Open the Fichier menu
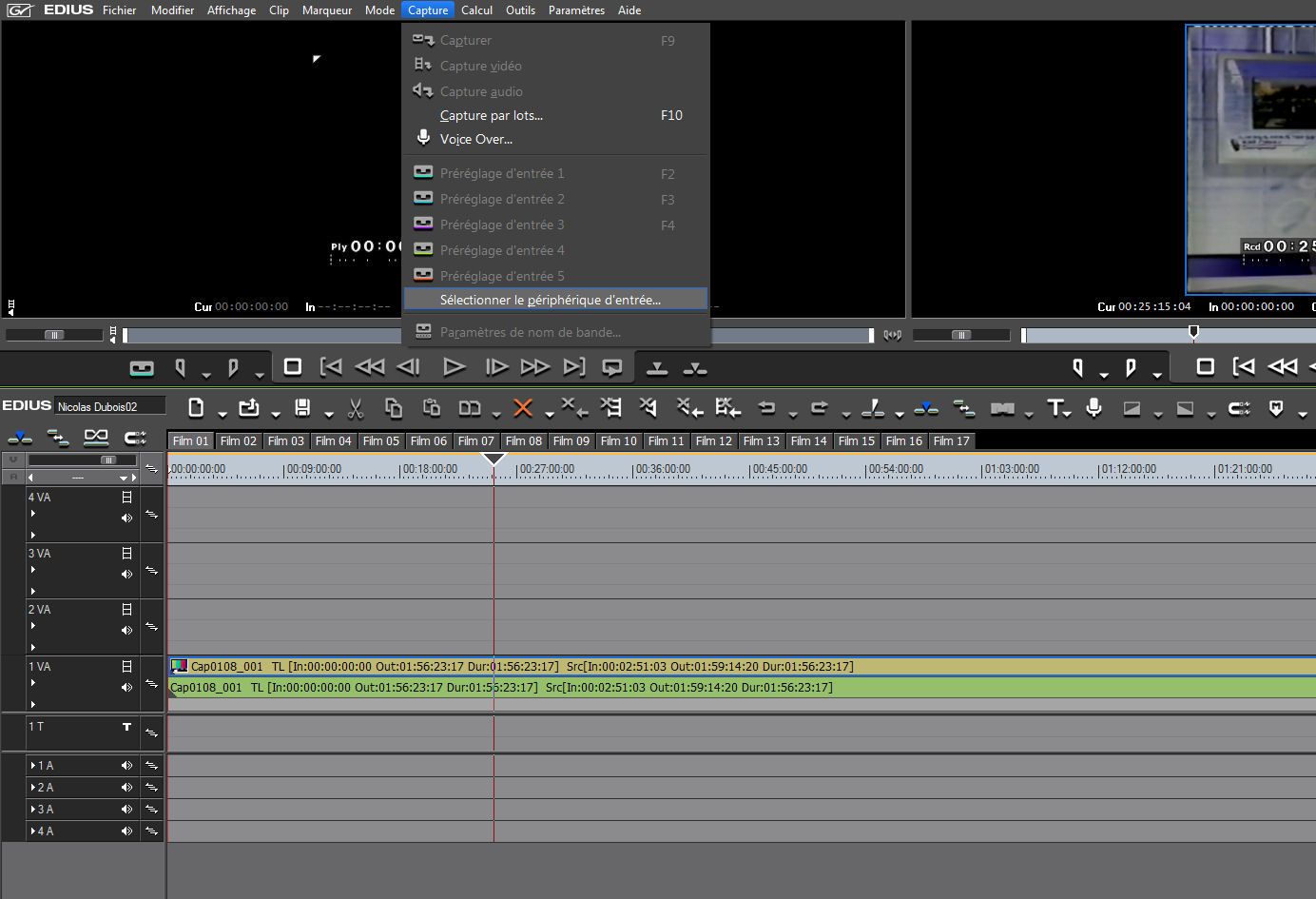The width and height of the screenshot is (1316, 899). click(120, 10)
